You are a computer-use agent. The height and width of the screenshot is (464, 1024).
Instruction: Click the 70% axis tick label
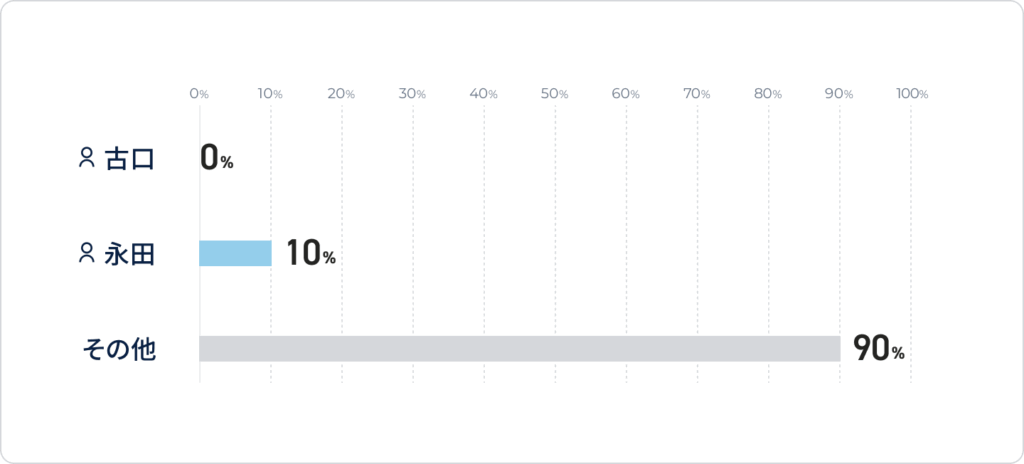click(x=697, y=93)
